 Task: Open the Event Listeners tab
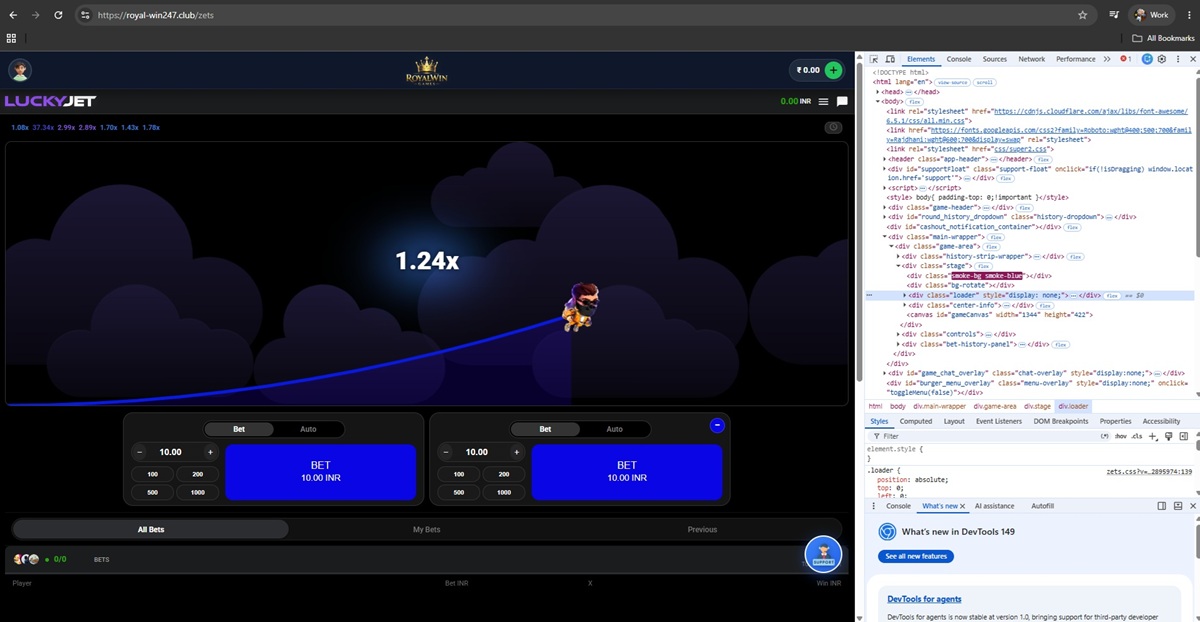click(x=999, y=421)
